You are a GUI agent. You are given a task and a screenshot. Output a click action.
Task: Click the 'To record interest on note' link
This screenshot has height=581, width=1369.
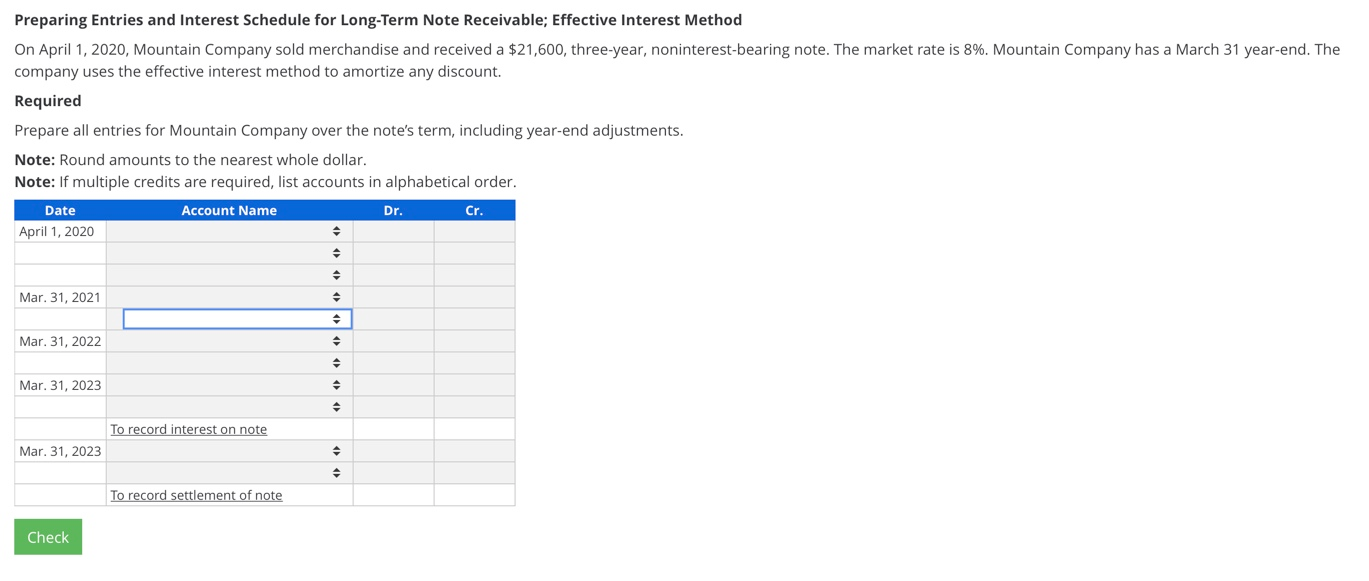tap(188, 428)
